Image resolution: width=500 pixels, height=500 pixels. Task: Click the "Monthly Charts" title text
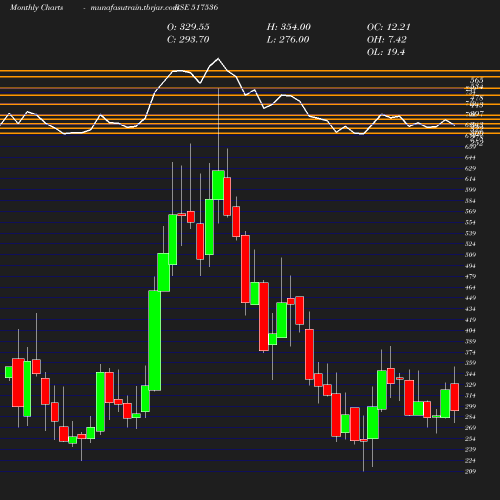(x=37, y=7)
